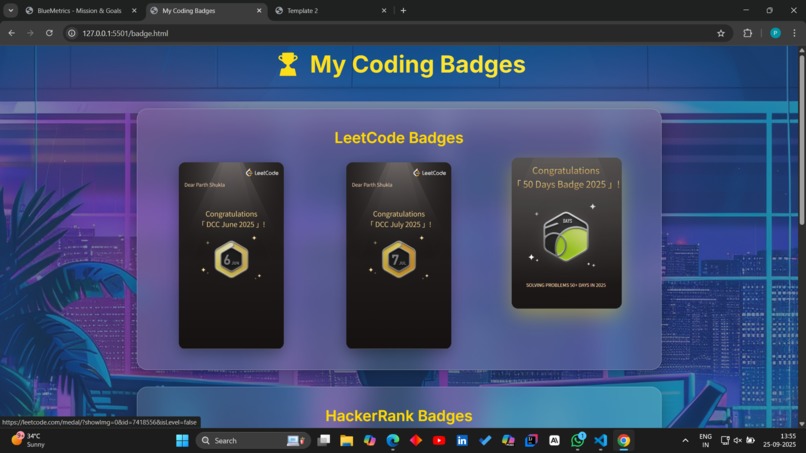Click the address bar URL field

click(396, 33)
